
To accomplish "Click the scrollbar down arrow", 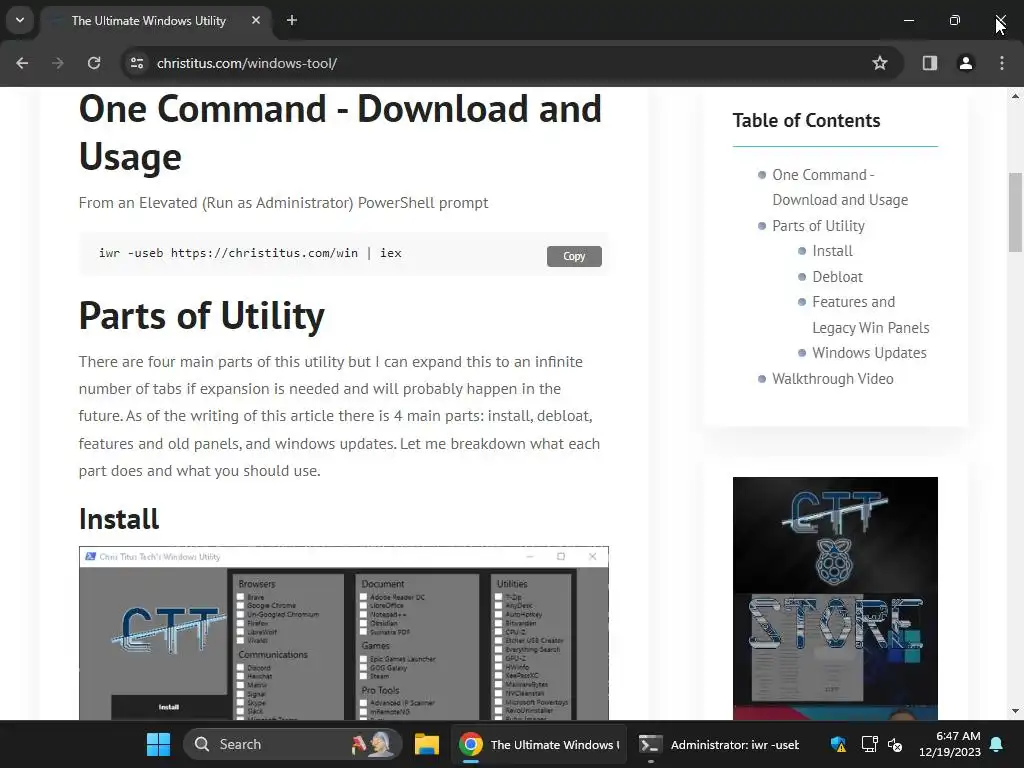I will tap(1015, 711).
